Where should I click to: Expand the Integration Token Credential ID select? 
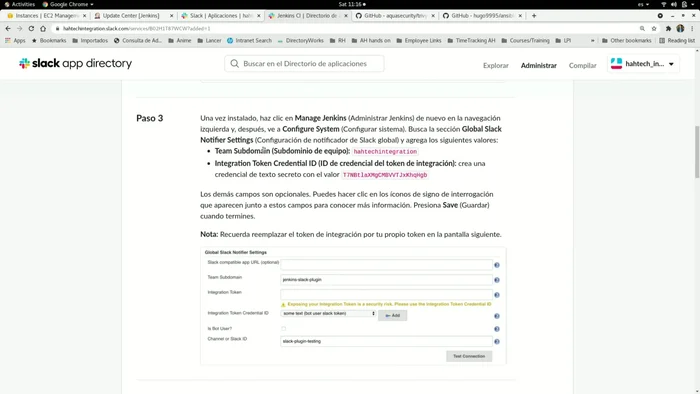329,314
